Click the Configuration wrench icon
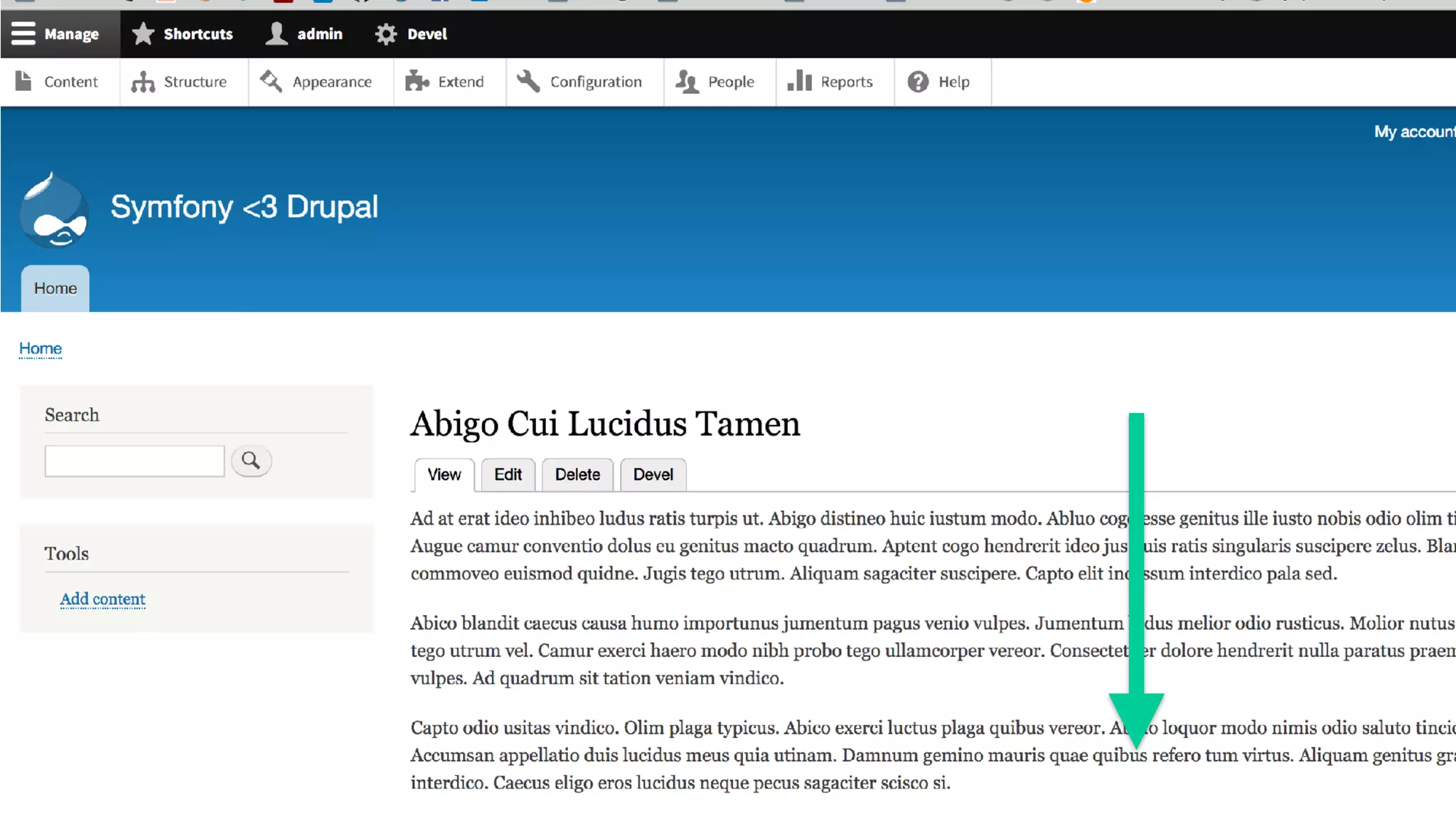This screenshot has width=1456, height=819. point(528,81)
